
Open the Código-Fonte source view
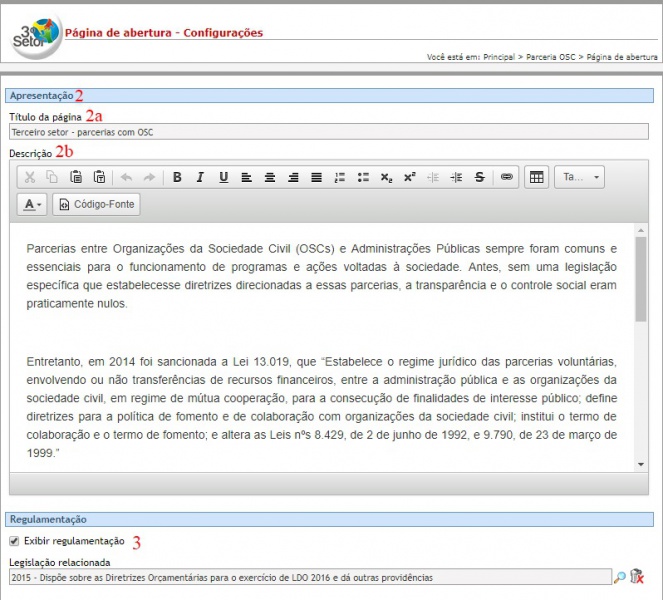(96, 205)
